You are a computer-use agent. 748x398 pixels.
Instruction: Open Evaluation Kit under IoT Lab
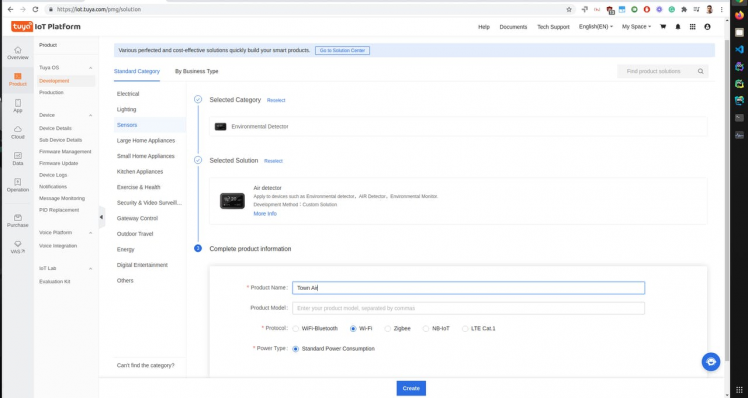pos(54,282)
